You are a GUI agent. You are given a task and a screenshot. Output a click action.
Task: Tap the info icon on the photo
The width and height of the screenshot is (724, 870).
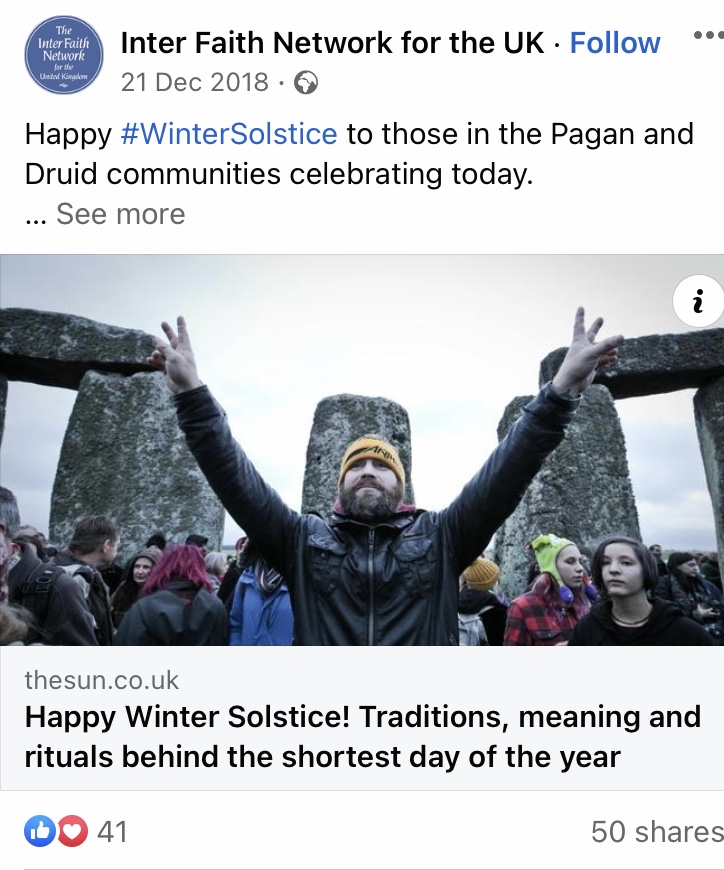click(699, 300)
